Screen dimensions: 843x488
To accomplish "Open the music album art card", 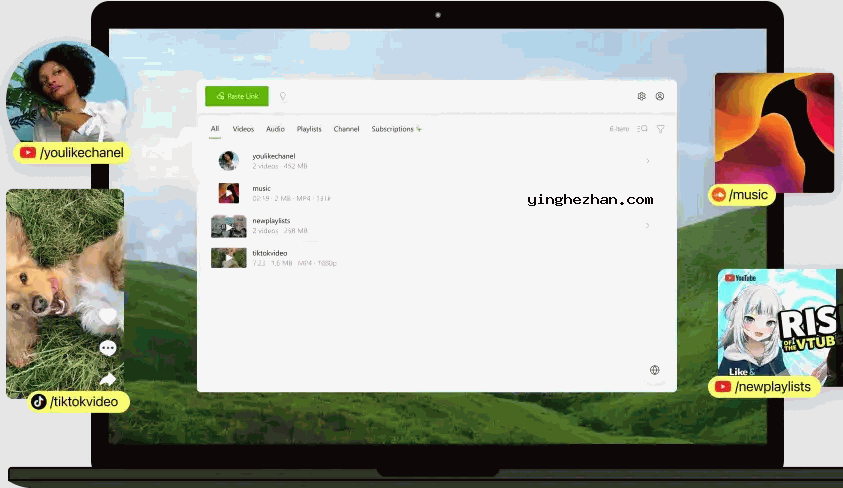I will tap(774, 133).
